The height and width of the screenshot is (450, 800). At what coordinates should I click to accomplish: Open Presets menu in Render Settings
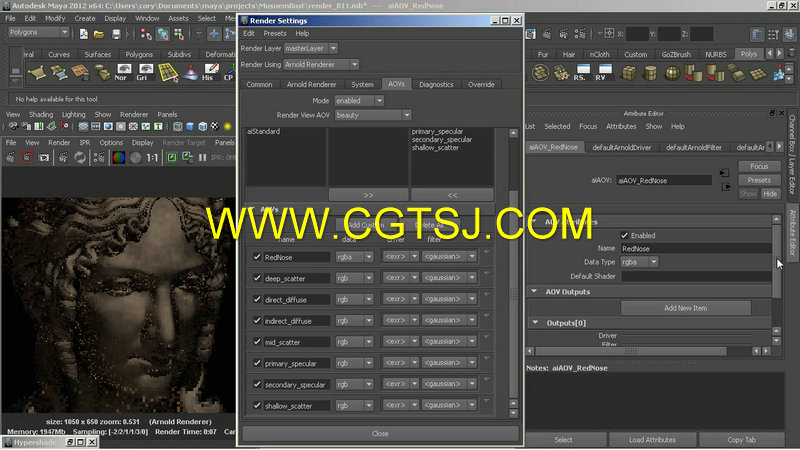pos(274,34)
